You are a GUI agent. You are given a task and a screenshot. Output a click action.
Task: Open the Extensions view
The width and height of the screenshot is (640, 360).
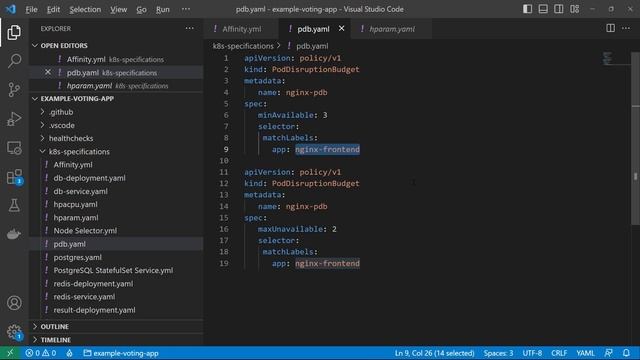pyautogui.click(x=14, y=177)
